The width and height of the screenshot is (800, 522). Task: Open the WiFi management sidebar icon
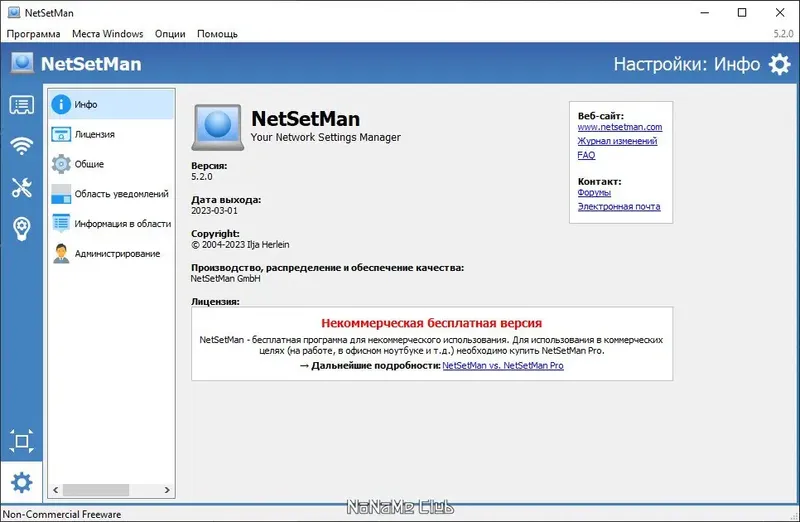pyautogui.click(x=21, y=146)
